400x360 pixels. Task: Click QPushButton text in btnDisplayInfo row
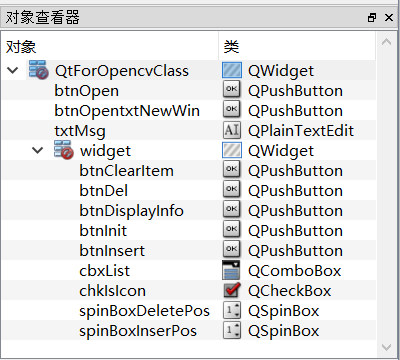click(295, 211)
